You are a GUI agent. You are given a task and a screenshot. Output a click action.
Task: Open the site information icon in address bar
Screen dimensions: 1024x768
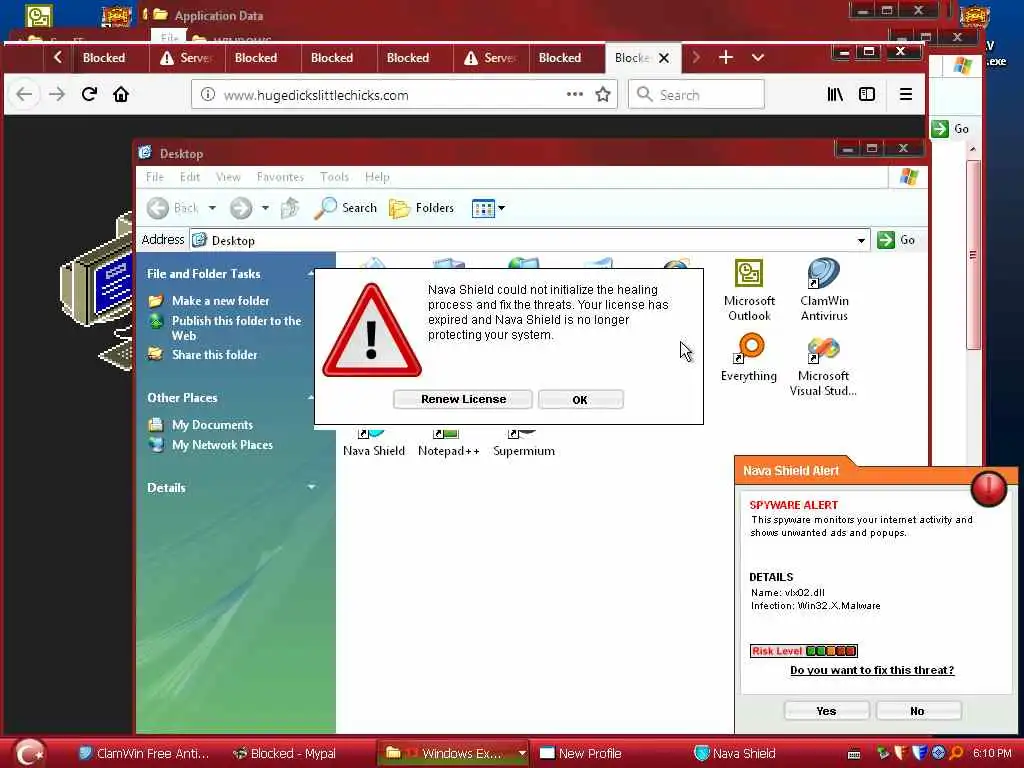(208, 95)
